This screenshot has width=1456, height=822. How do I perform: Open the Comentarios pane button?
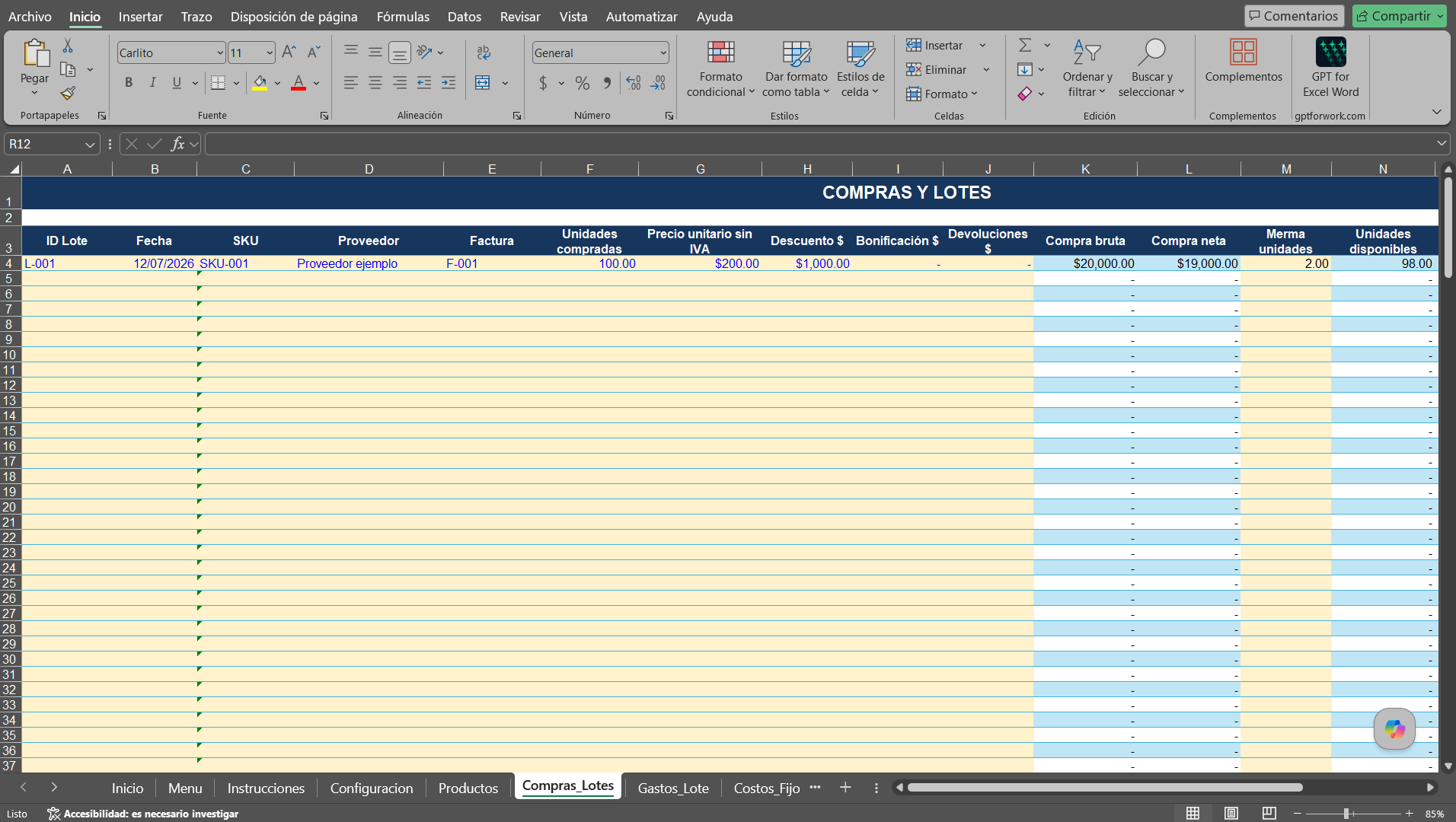[1294, 16]
